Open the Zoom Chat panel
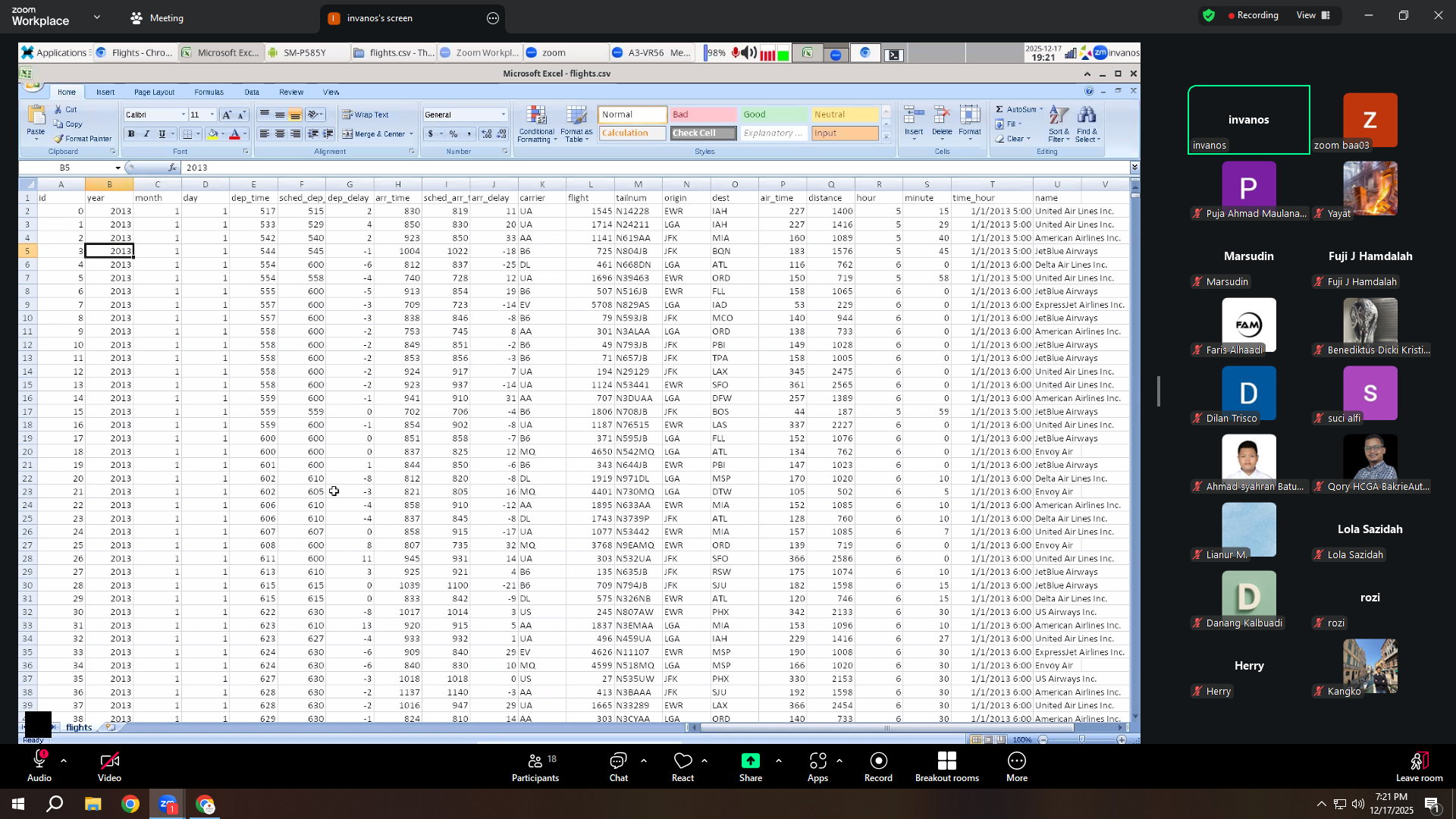 (619, 767)
